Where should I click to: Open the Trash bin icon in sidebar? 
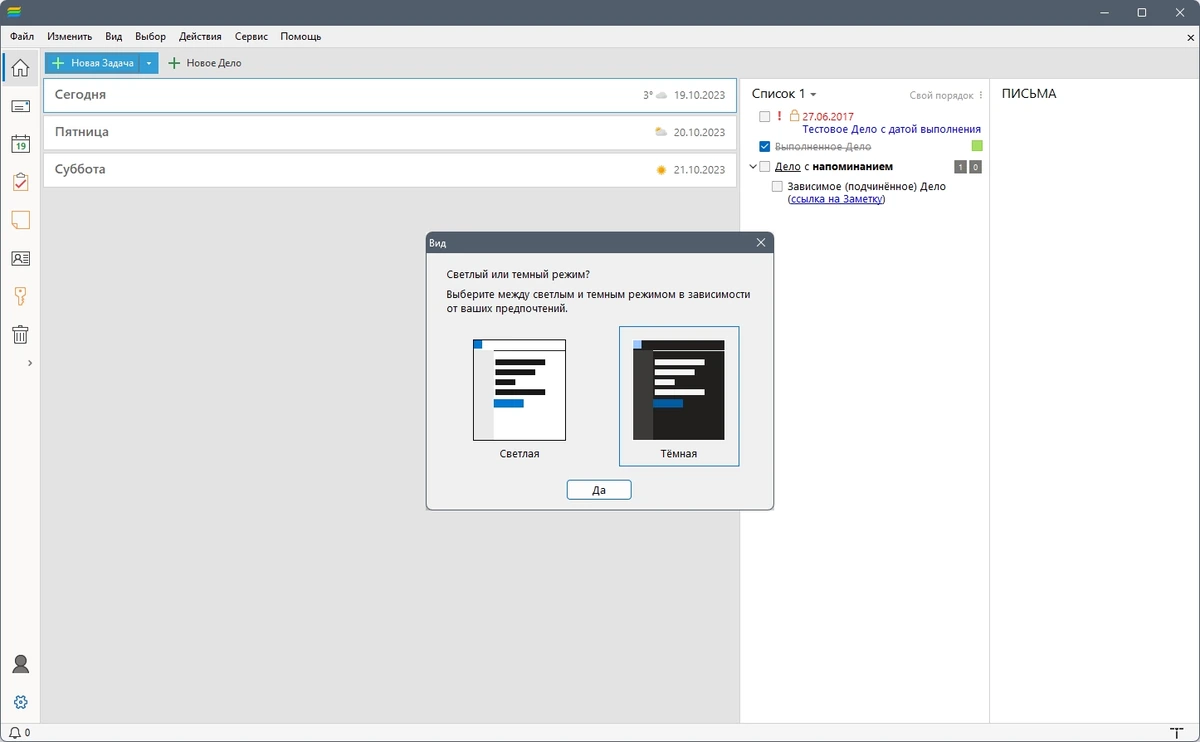click(20, 334)
